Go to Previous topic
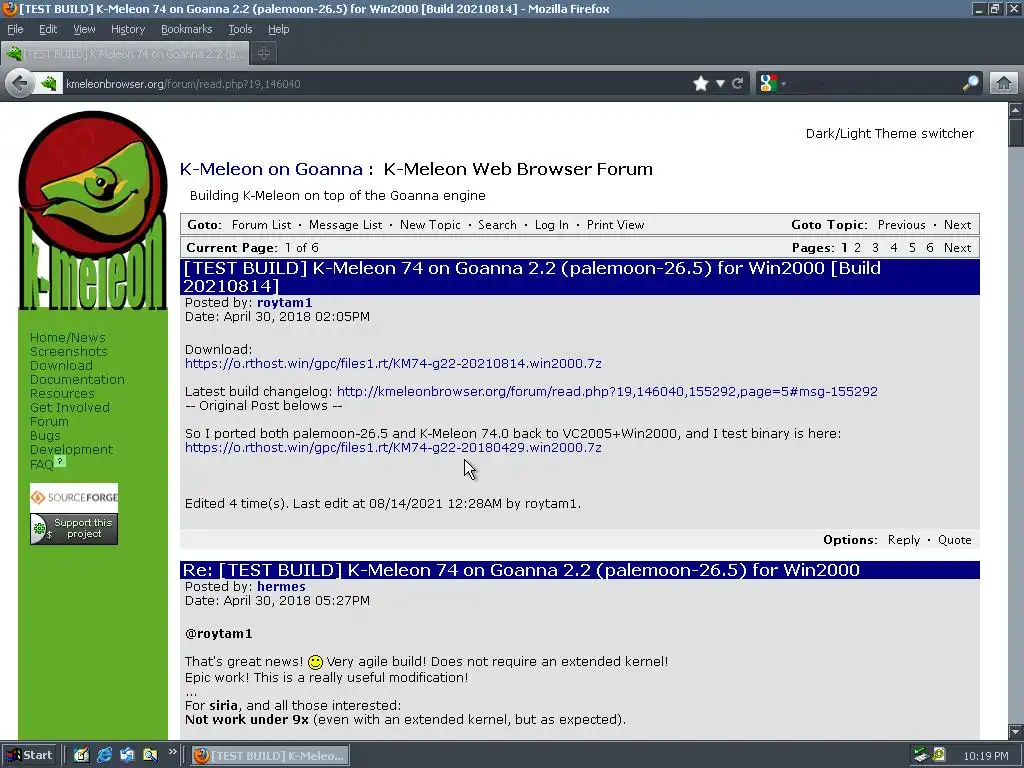 point(901,225)
